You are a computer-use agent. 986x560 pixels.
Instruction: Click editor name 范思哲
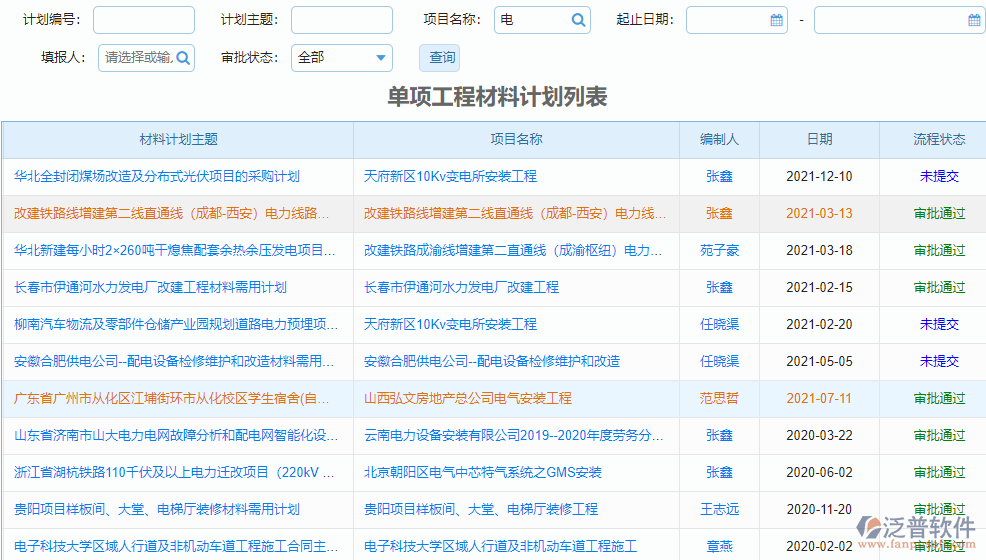click(719, 399)
